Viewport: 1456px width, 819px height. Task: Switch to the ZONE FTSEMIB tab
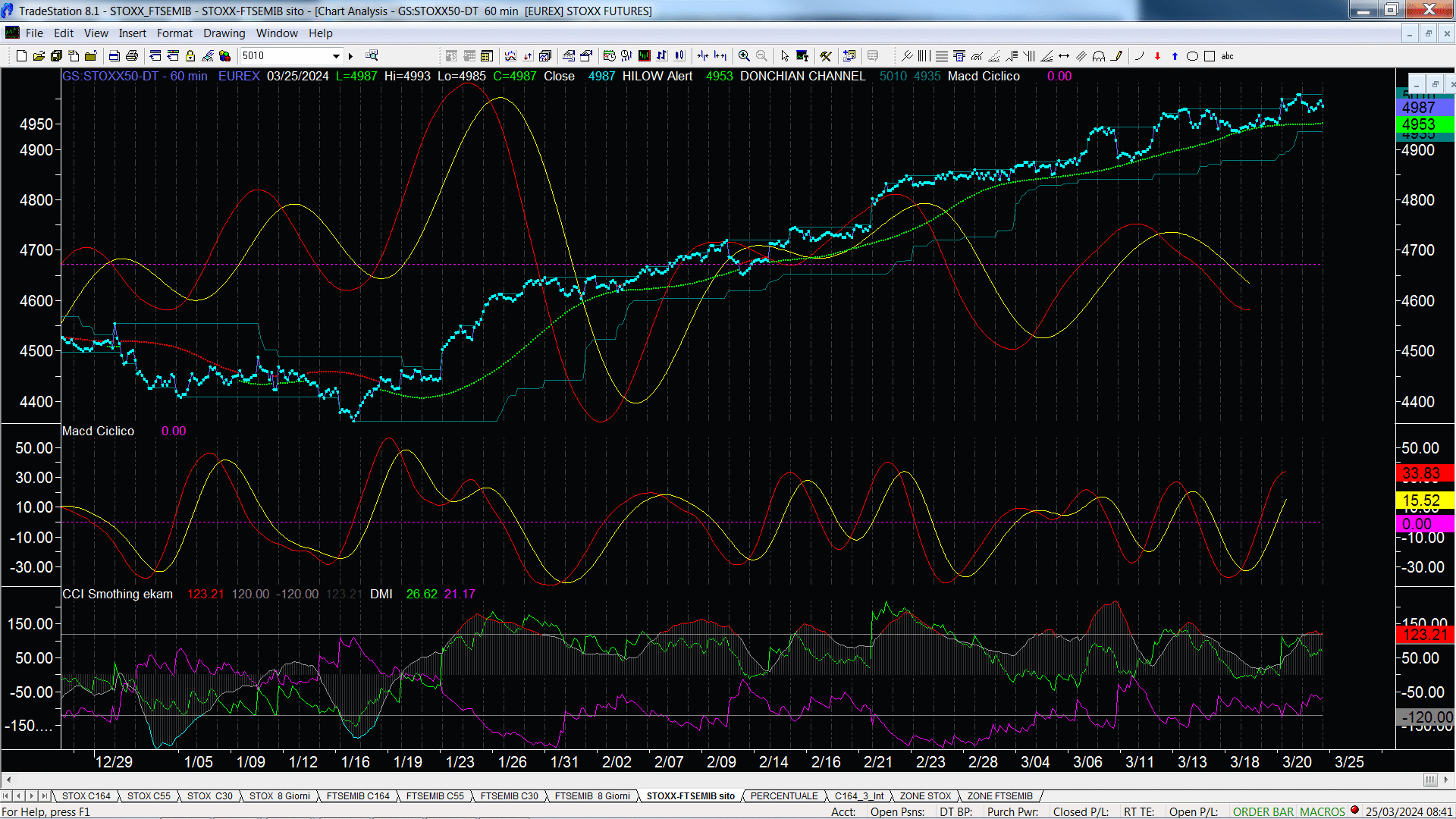coord(999,796)
